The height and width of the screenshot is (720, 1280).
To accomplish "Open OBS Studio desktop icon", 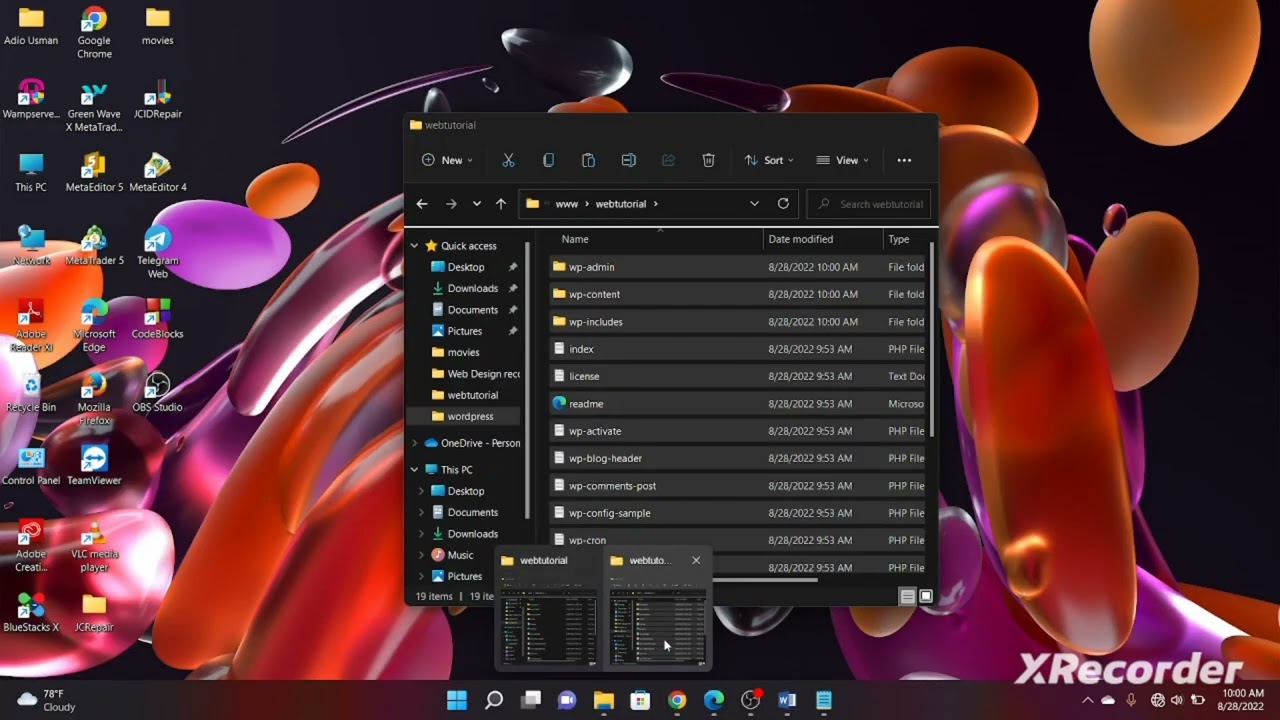I will point(157,392).
